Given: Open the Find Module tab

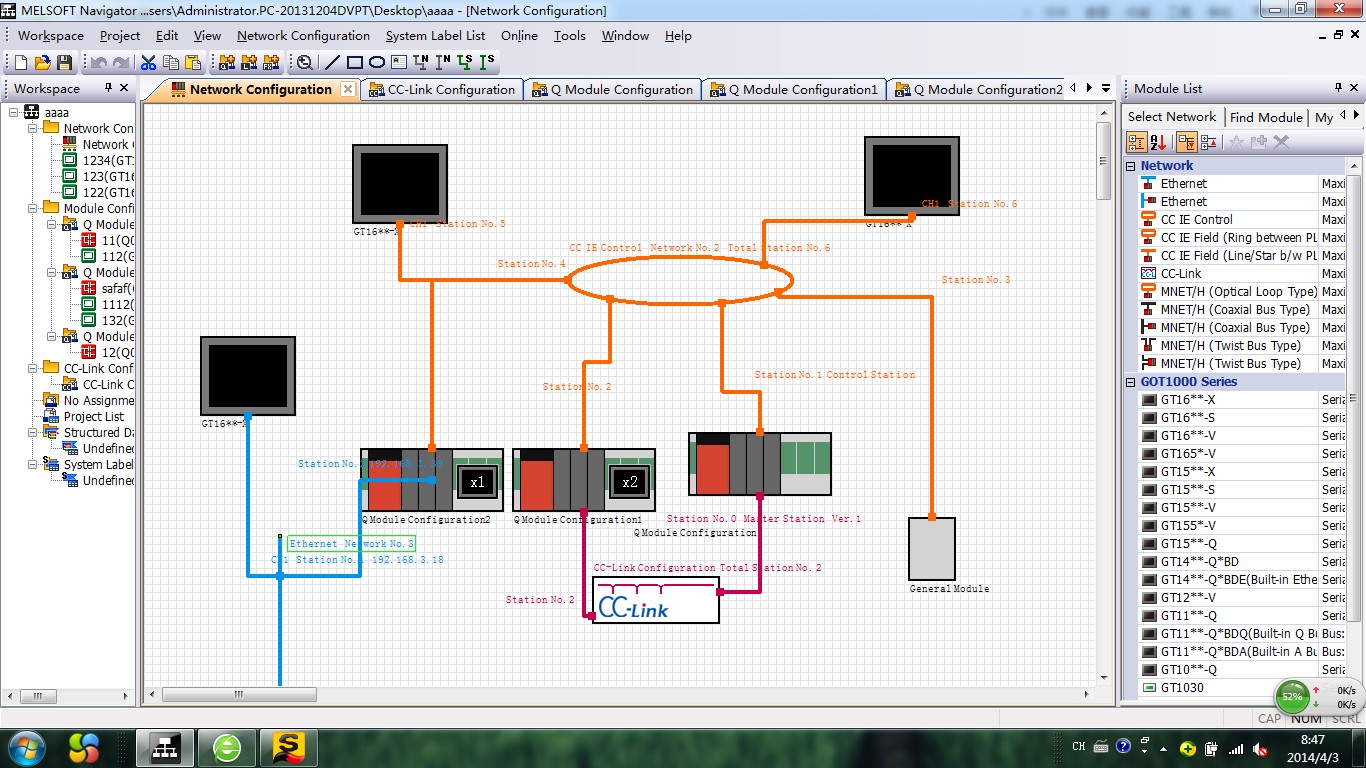Looking at the screenshot, I should click(1266, 117).
